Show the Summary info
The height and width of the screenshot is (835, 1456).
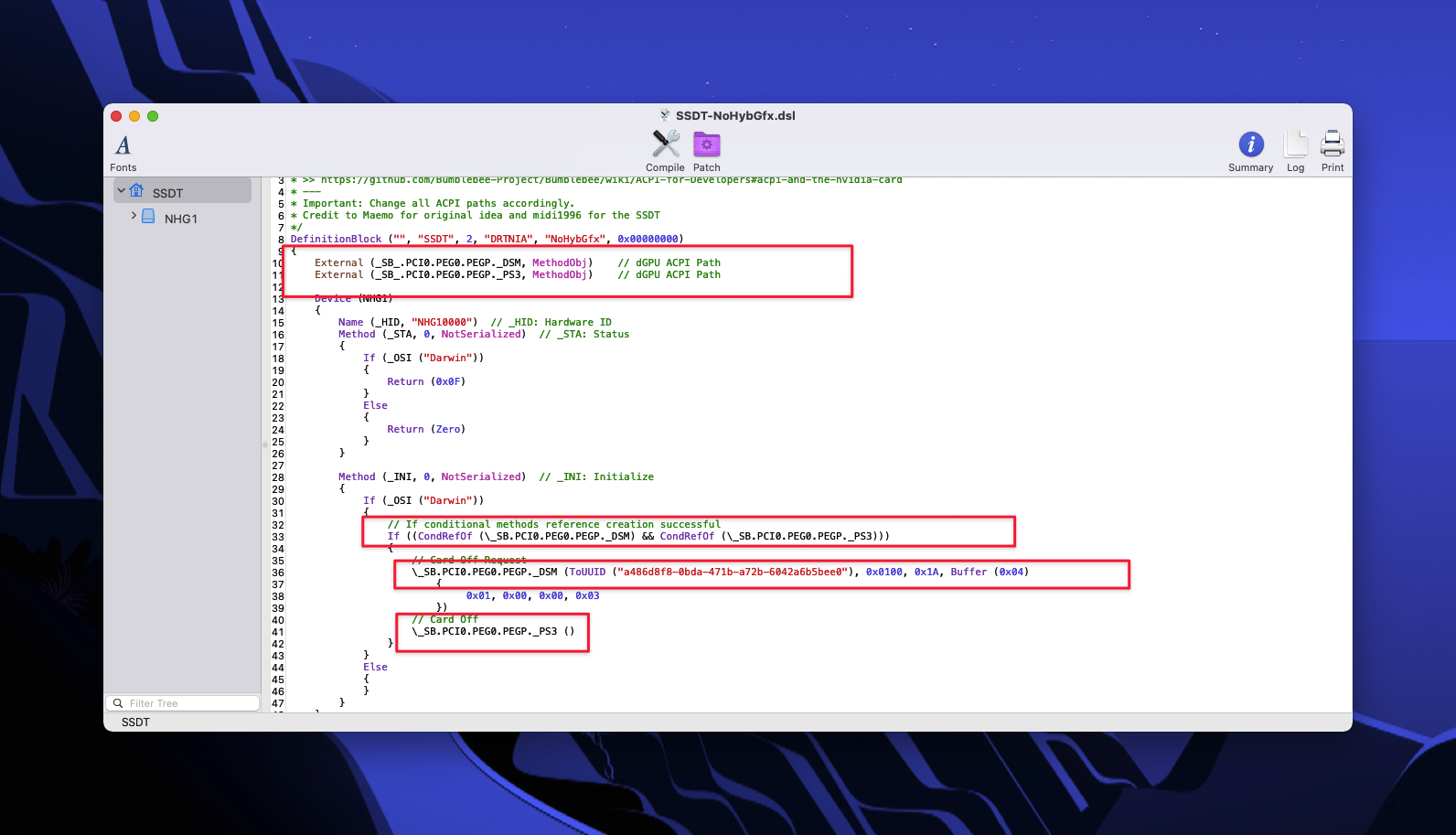(1250, 145)
